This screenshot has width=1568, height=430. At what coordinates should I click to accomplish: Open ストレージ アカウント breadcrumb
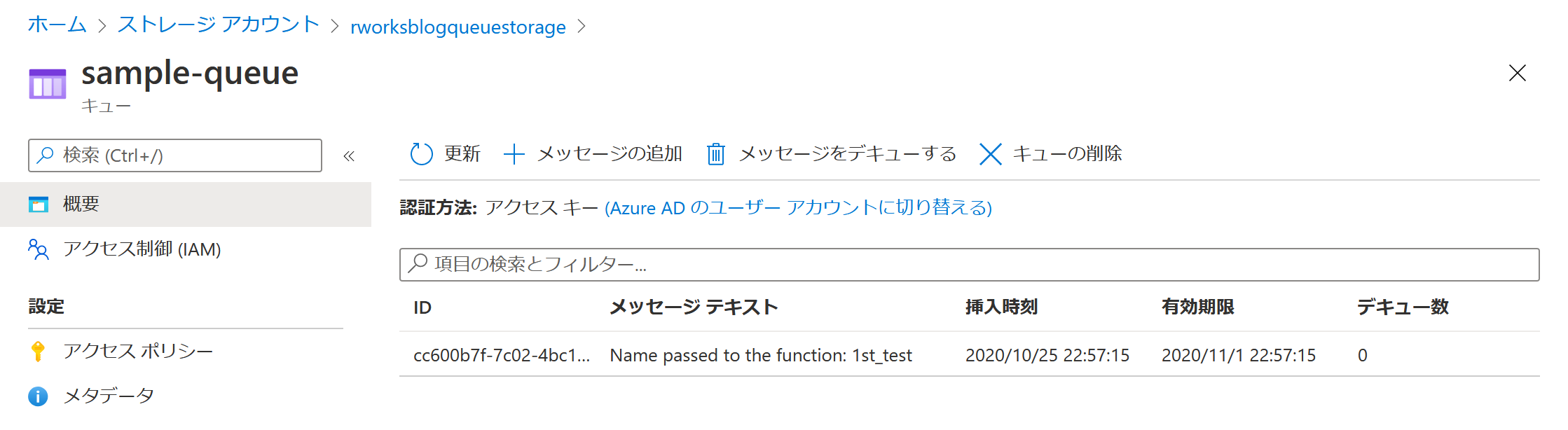pyautogui.click(x=219, y=26)
